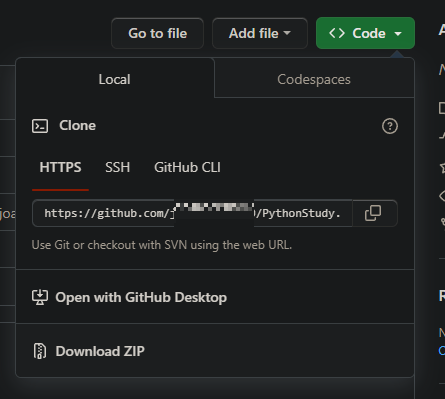Select the SSH clone option
Image resolution: width=445 pixels, height=399 pixels.
pos(117,167)
